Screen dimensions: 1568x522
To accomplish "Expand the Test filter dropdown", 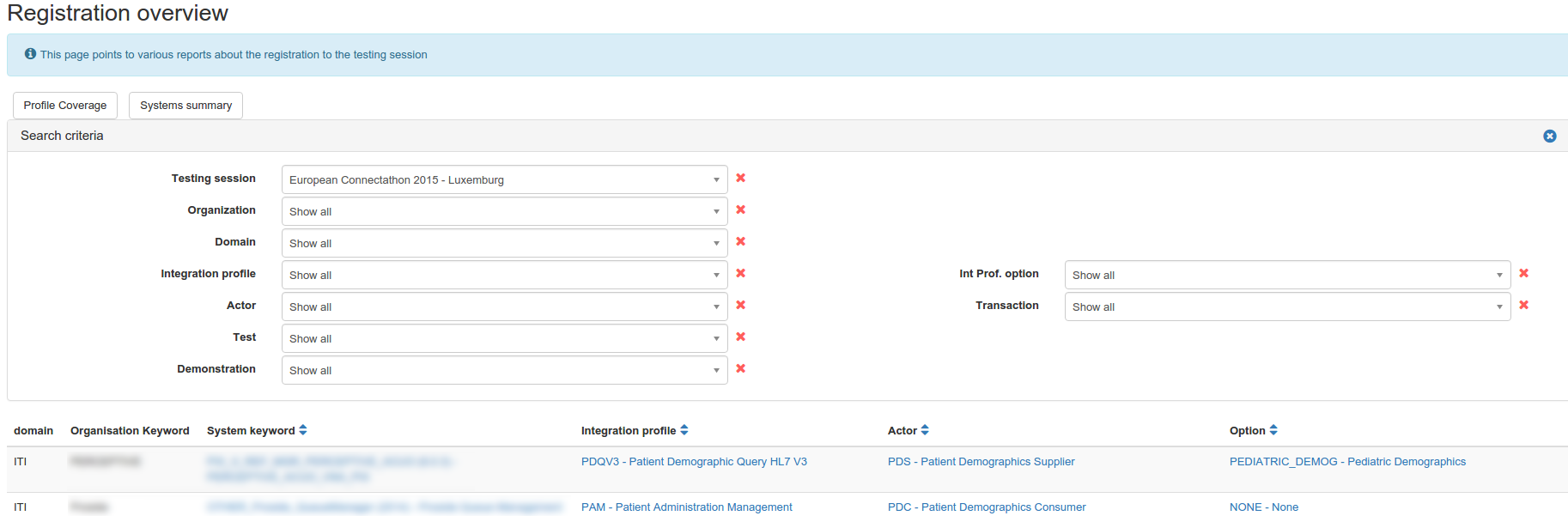I will pos(504,339).
